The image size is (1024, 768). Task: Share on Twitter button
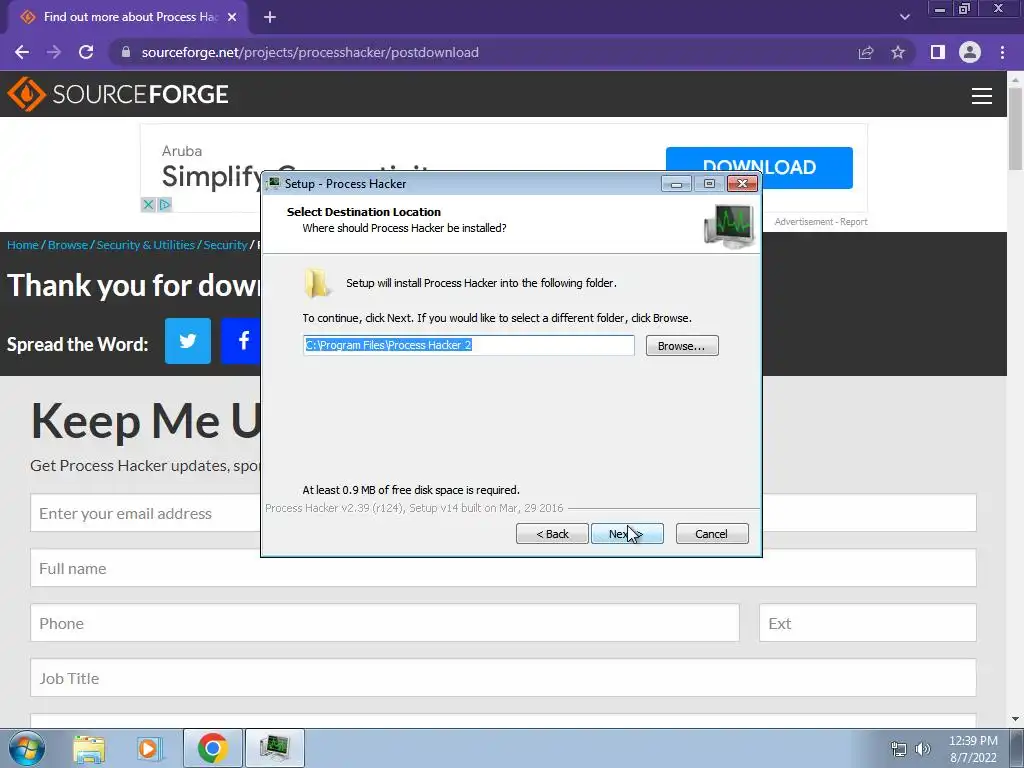187,341
